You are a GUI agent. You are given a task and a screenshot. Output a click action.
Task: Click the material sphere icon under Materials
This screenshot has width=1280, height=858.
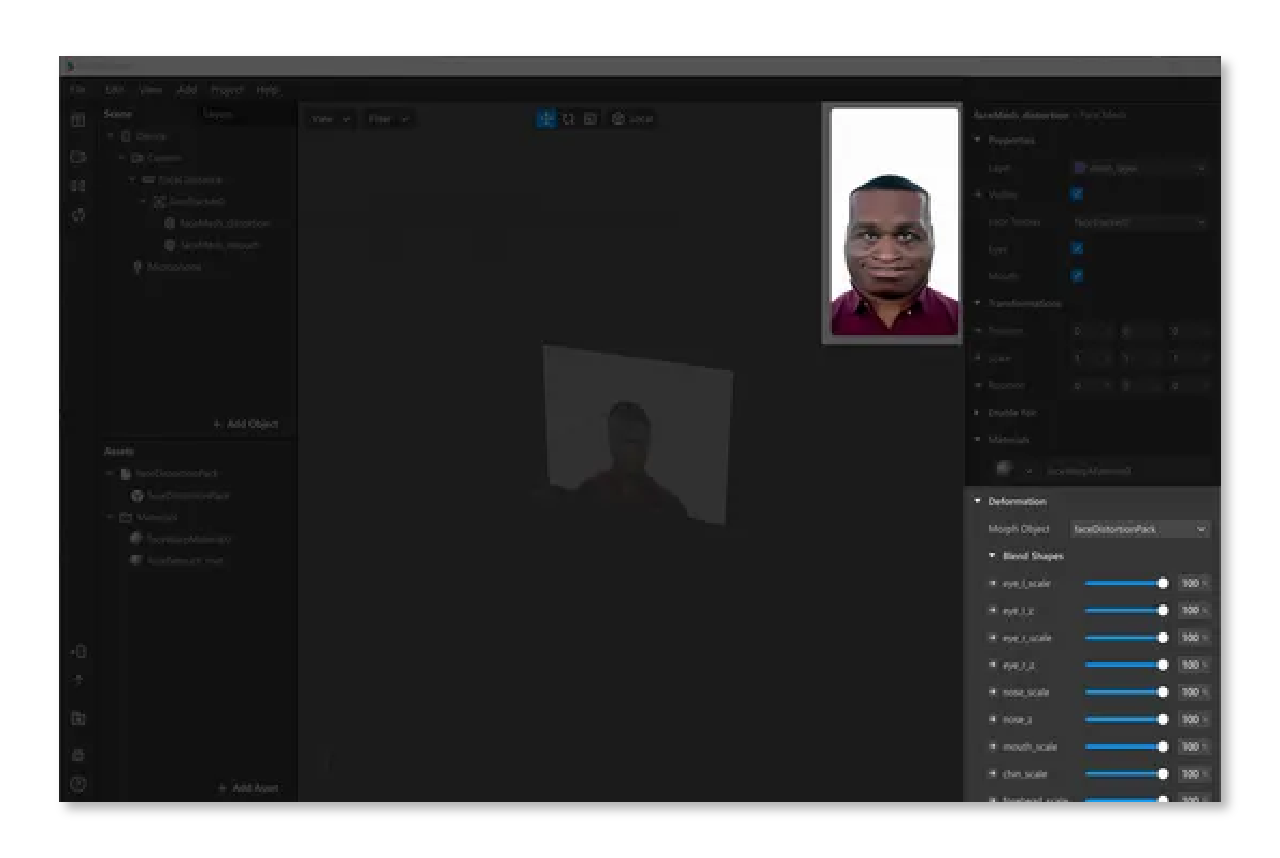click(1004, 468)
